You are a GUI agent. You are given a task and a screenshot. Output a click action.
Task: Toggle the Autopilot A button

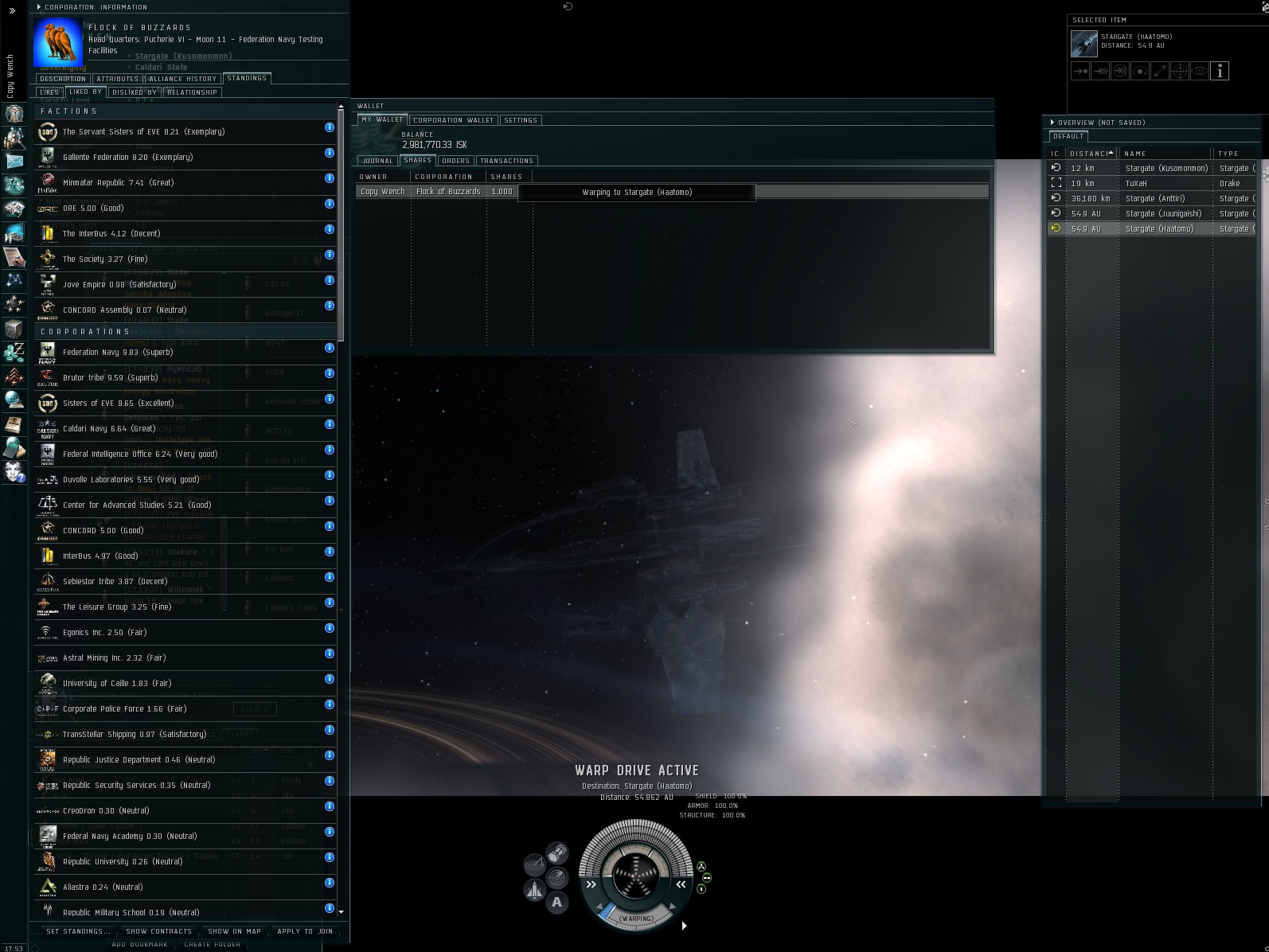click(557, 903)
